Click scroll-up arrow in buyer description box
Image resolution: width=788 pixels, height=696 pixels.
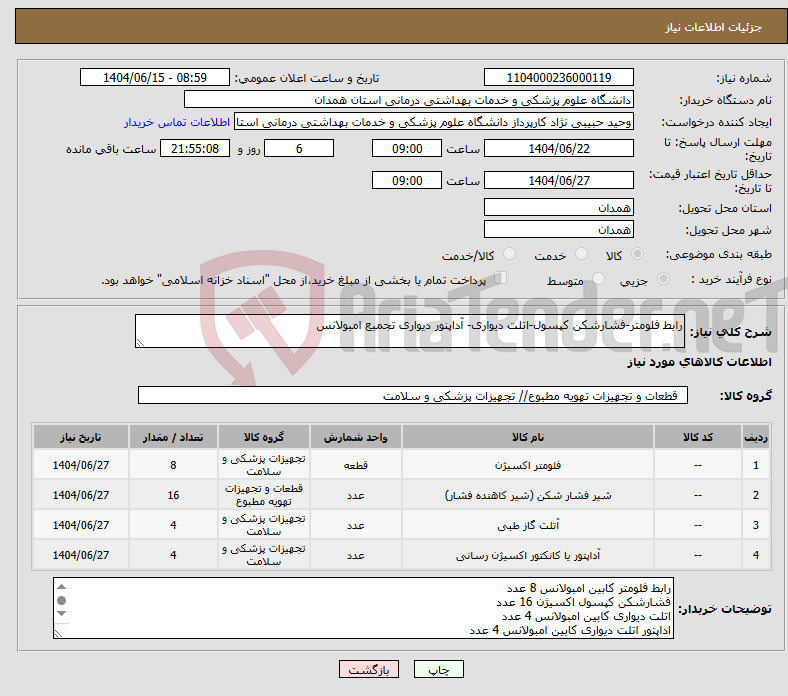coord(62,587)
